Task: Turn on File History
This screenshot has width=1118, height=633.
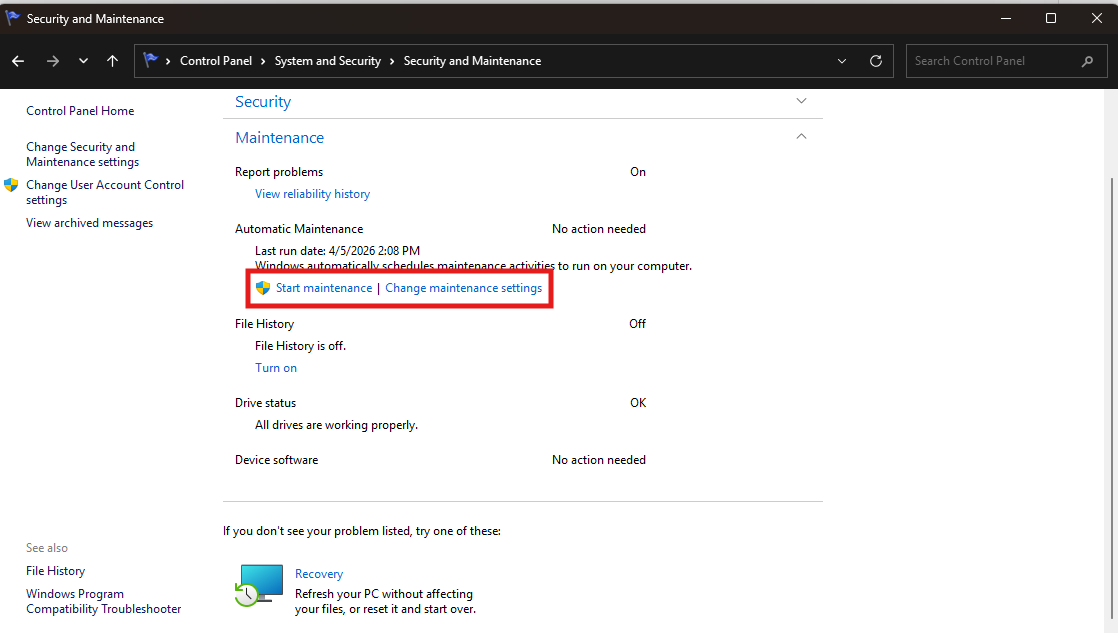Action: coord(276,368)
